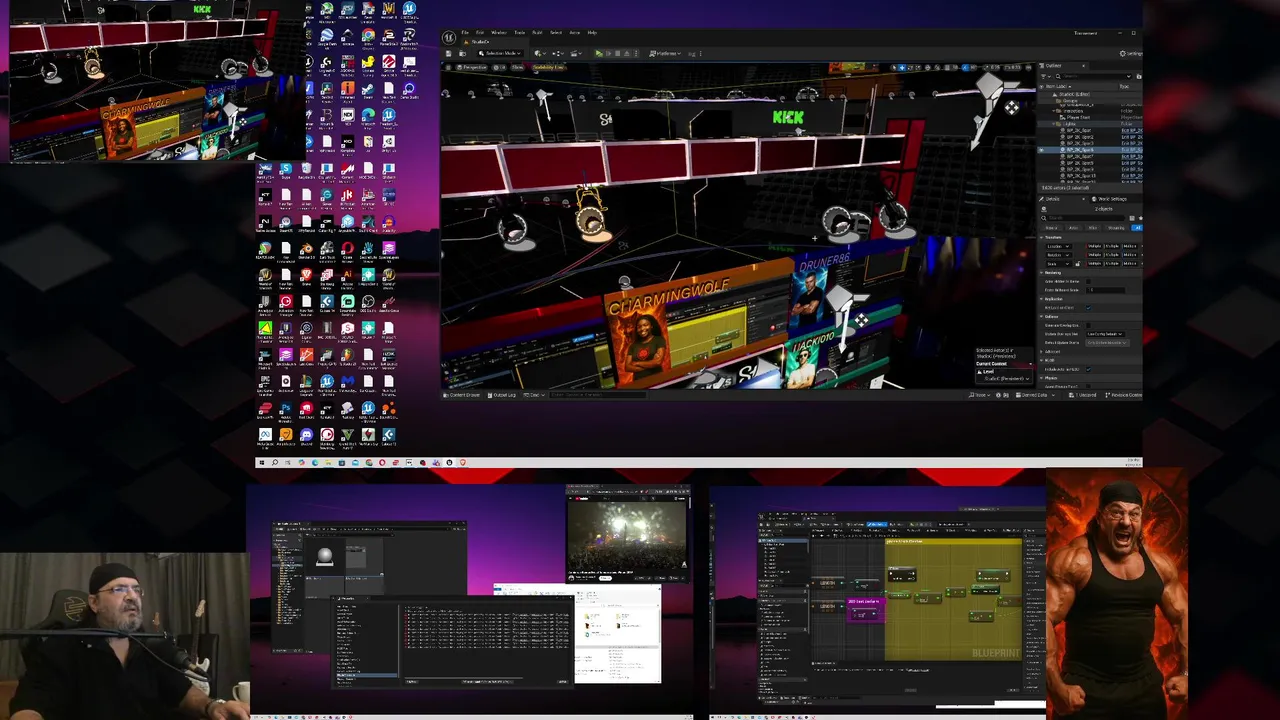The height and width of the screenshot is (720, 1280).
Task: Save the current level with the toolbar save icon
Action: pos(448,53)
